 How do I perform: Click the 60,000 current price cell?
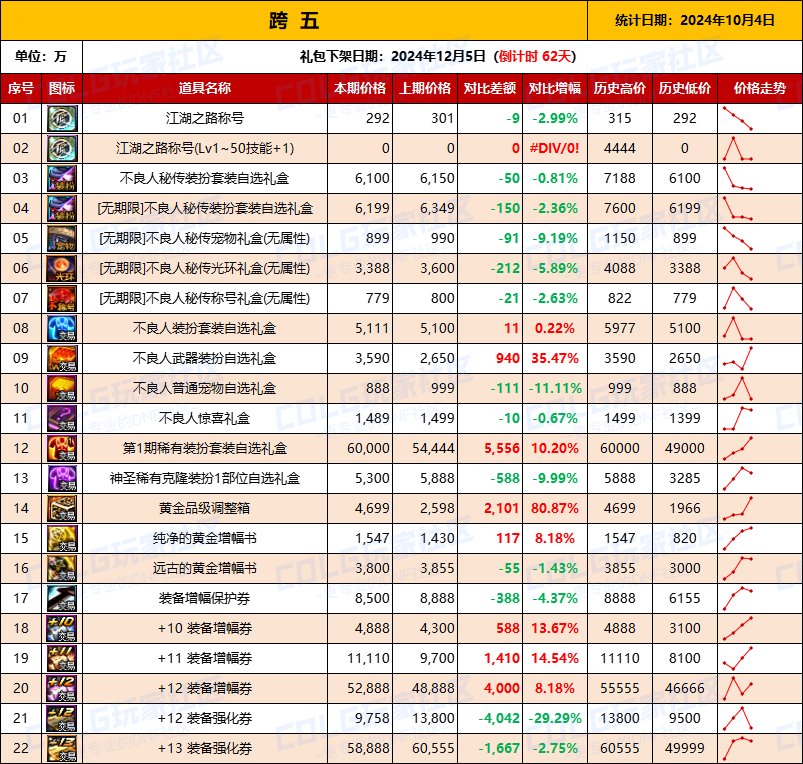tap(360, 448)
